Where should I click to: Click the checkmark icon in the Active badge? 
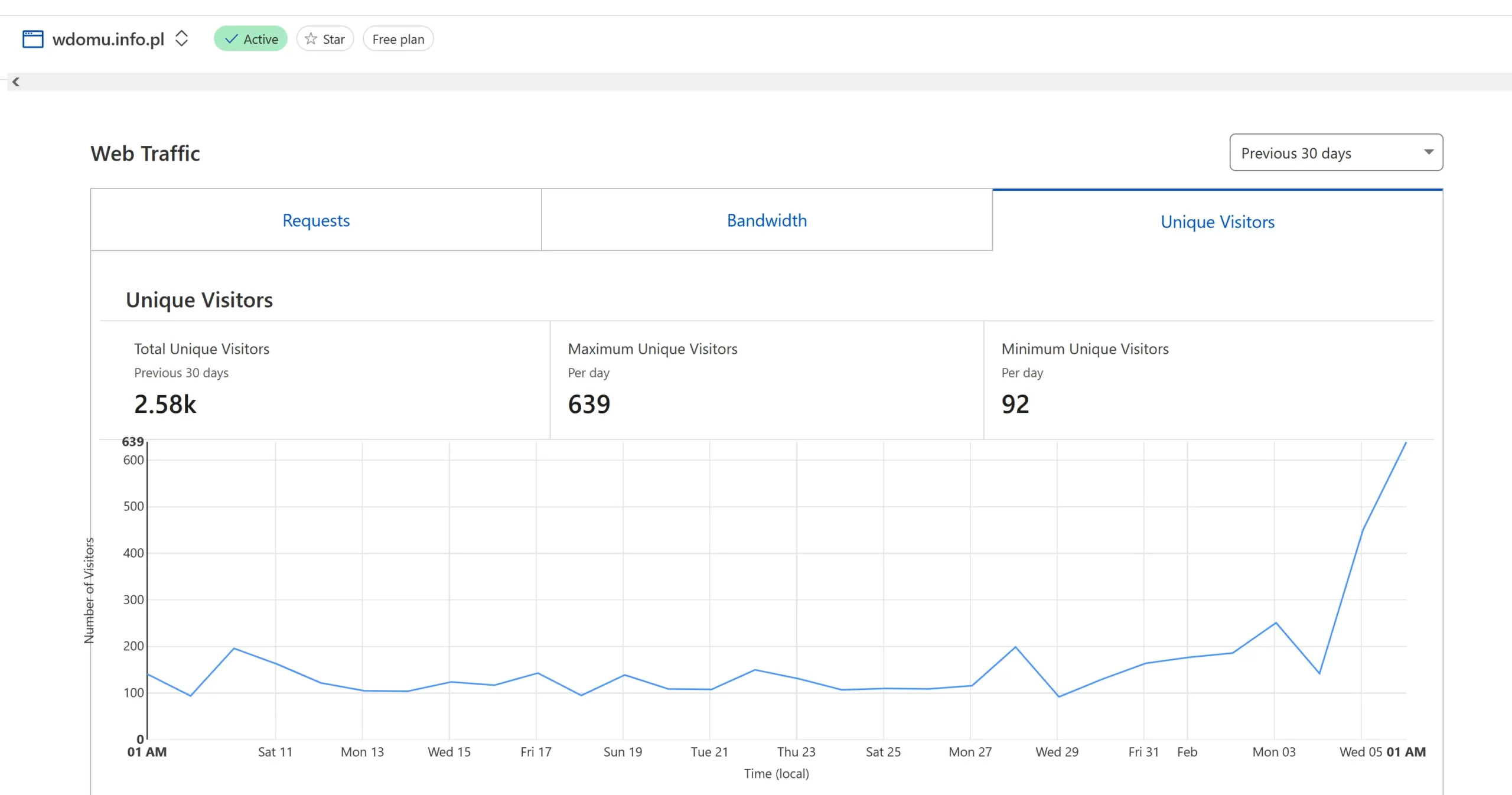[232, 39]
